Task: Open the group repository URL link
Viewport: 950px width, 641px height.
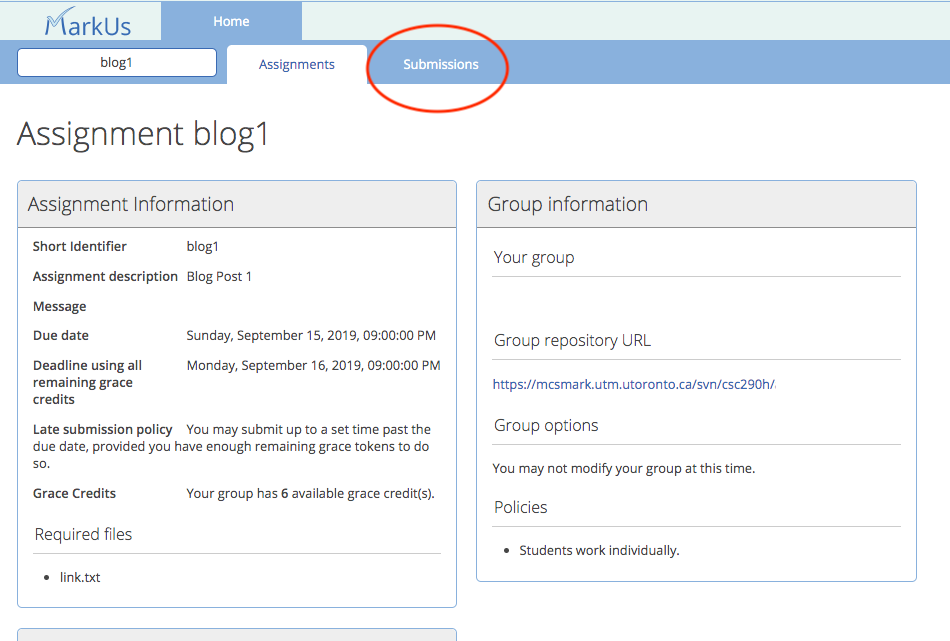Action: (634, 384)
